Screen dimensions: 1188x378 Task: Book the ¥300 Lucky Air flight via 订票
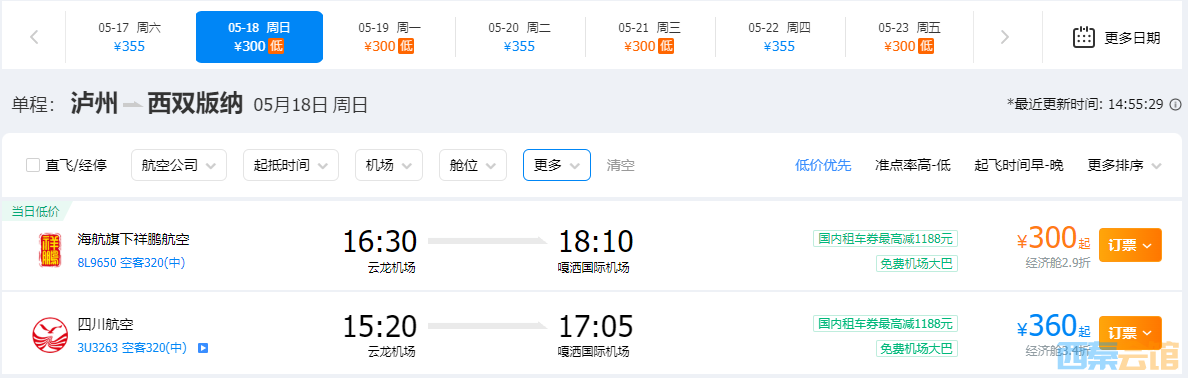coord(1130,245)
